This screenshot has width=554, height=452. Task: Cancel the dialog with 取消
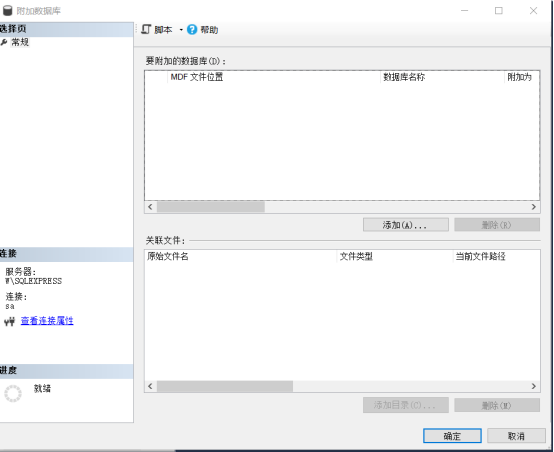(516, 436)
